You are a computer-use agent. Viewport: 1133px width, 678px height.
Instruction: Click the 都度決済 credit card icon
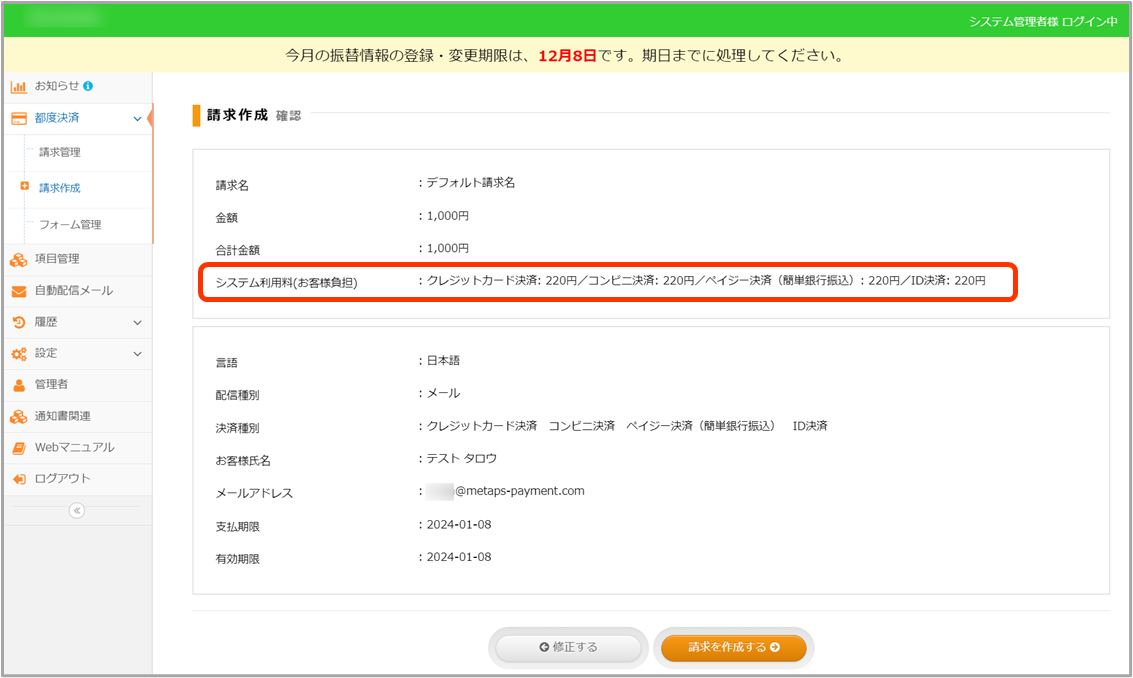click(18, 118)
